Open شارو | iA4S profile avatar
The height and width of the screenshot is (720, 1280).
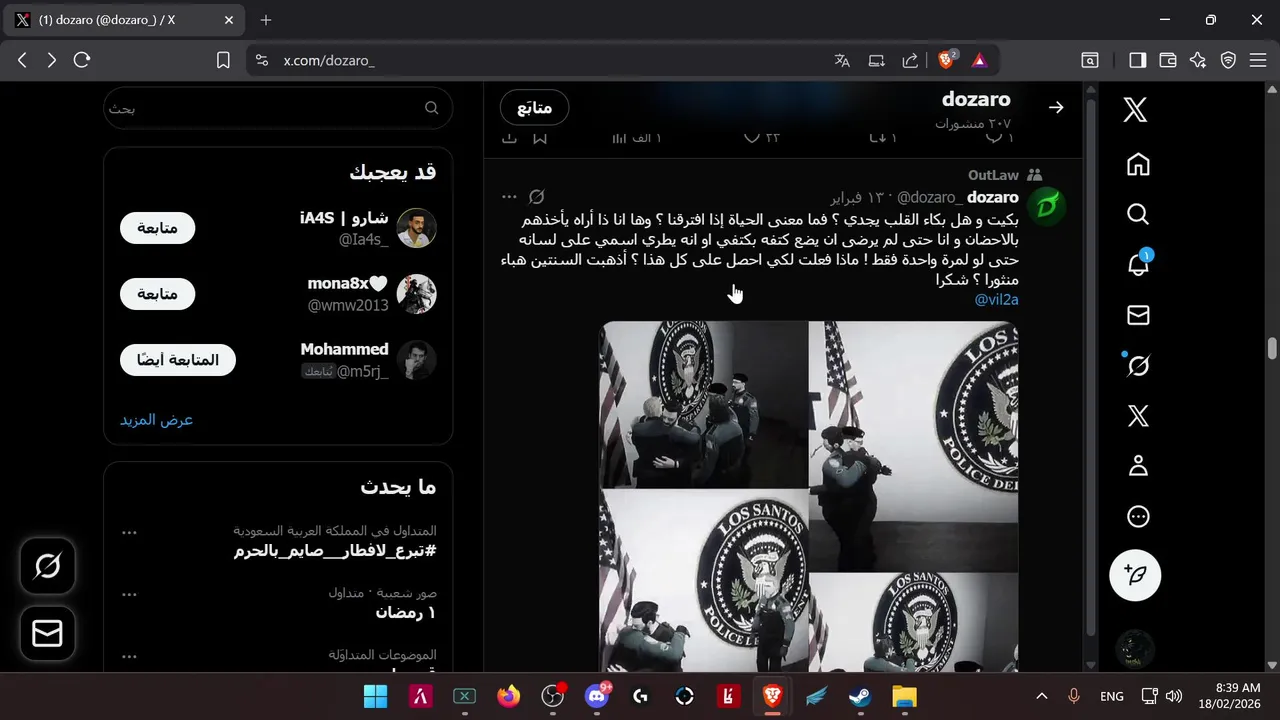(x=416, y=228)
